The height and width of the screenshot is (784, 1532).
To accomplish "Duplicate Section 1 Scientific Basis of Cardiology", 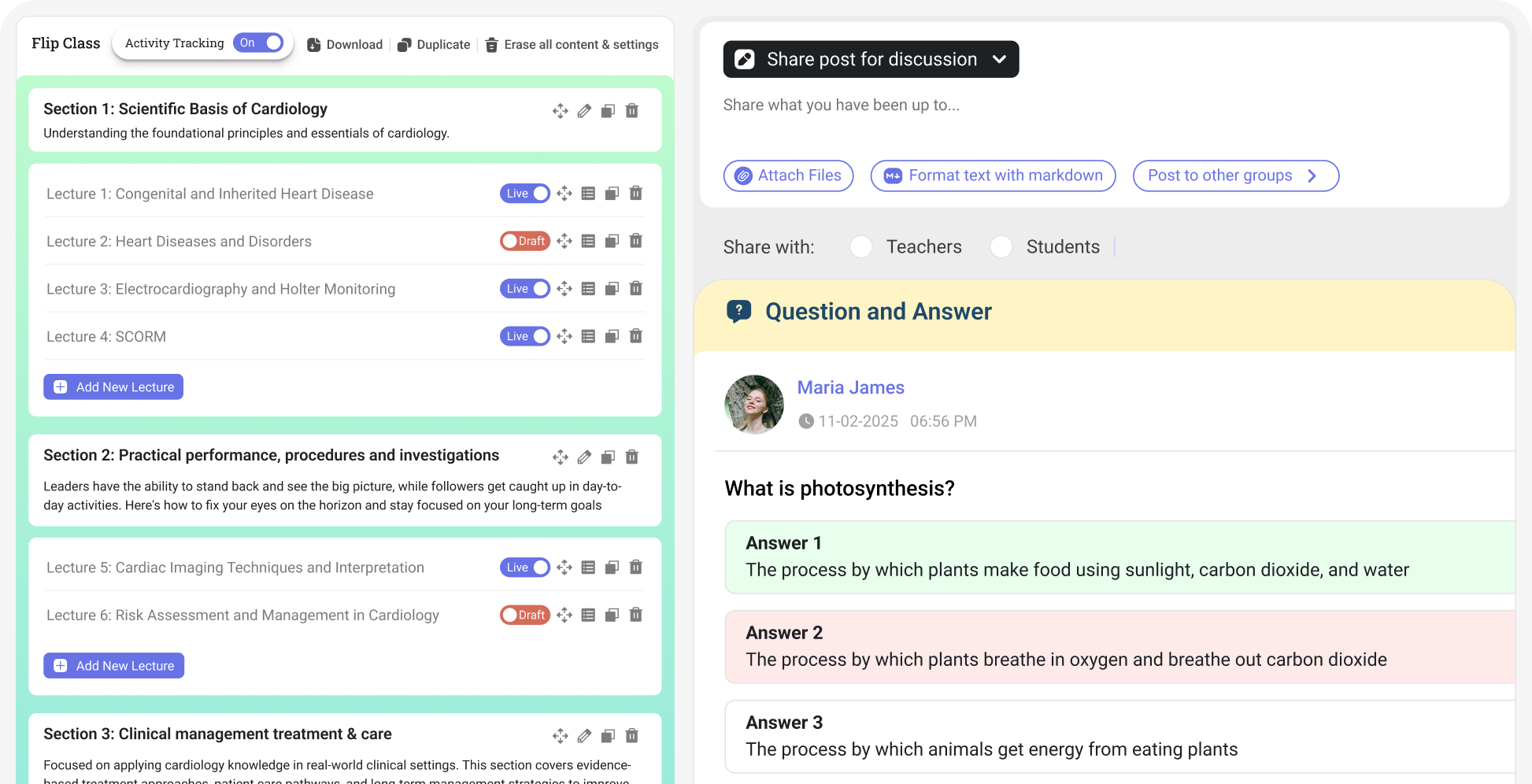I will click(x=608, y=111).
